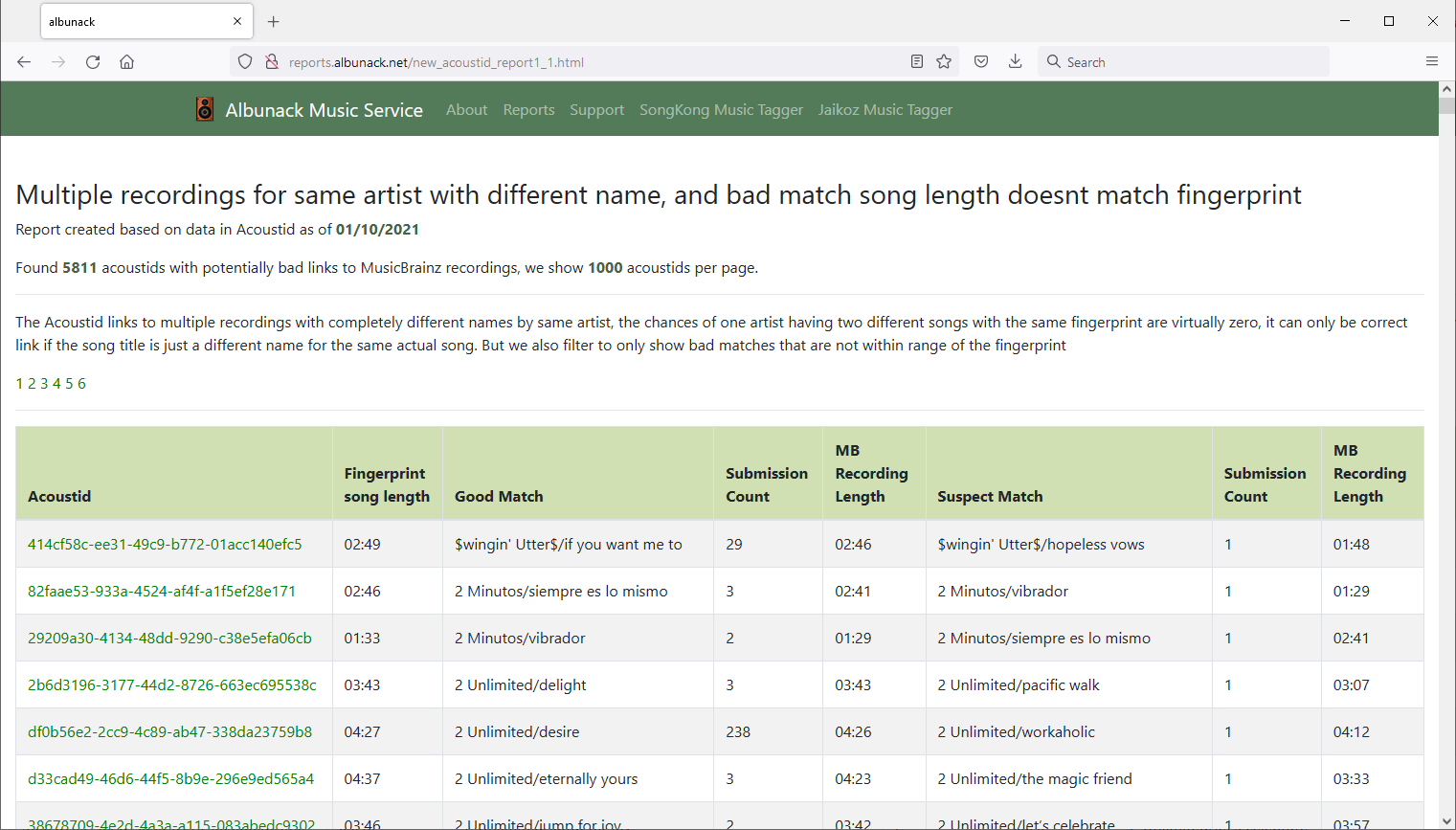Screen dimensions: 1456x830
Task: Go to SongKong Music Tagger
Action: pos(721,110)
